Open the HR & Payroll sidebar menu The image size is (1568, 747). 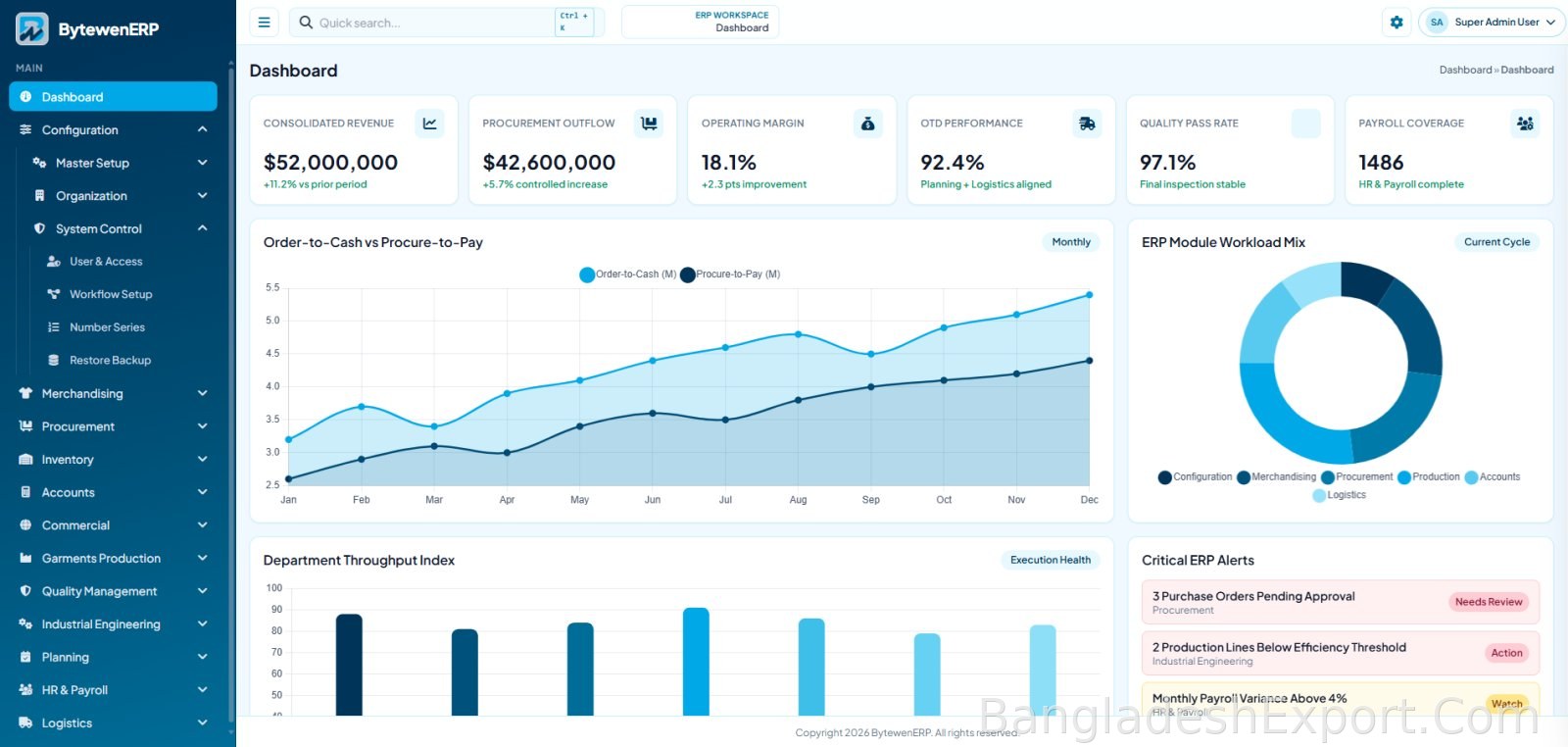click(x=113, y=690)
